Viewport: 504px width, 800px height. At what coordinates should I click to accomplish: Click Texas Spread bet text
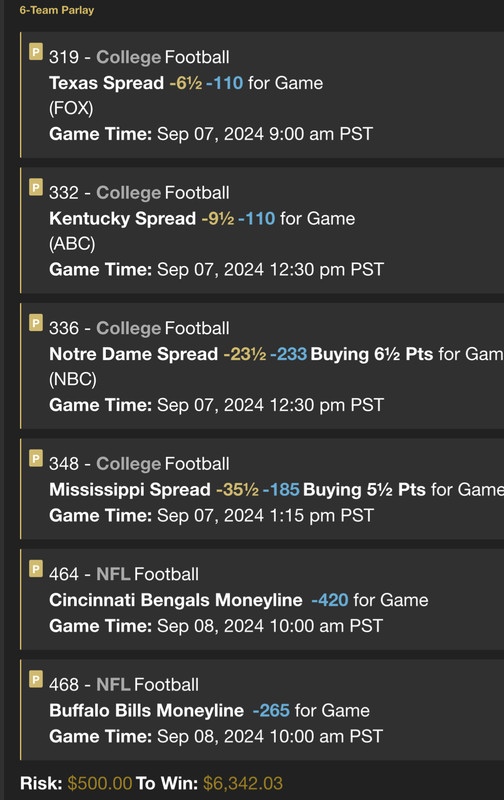(107, 83)
